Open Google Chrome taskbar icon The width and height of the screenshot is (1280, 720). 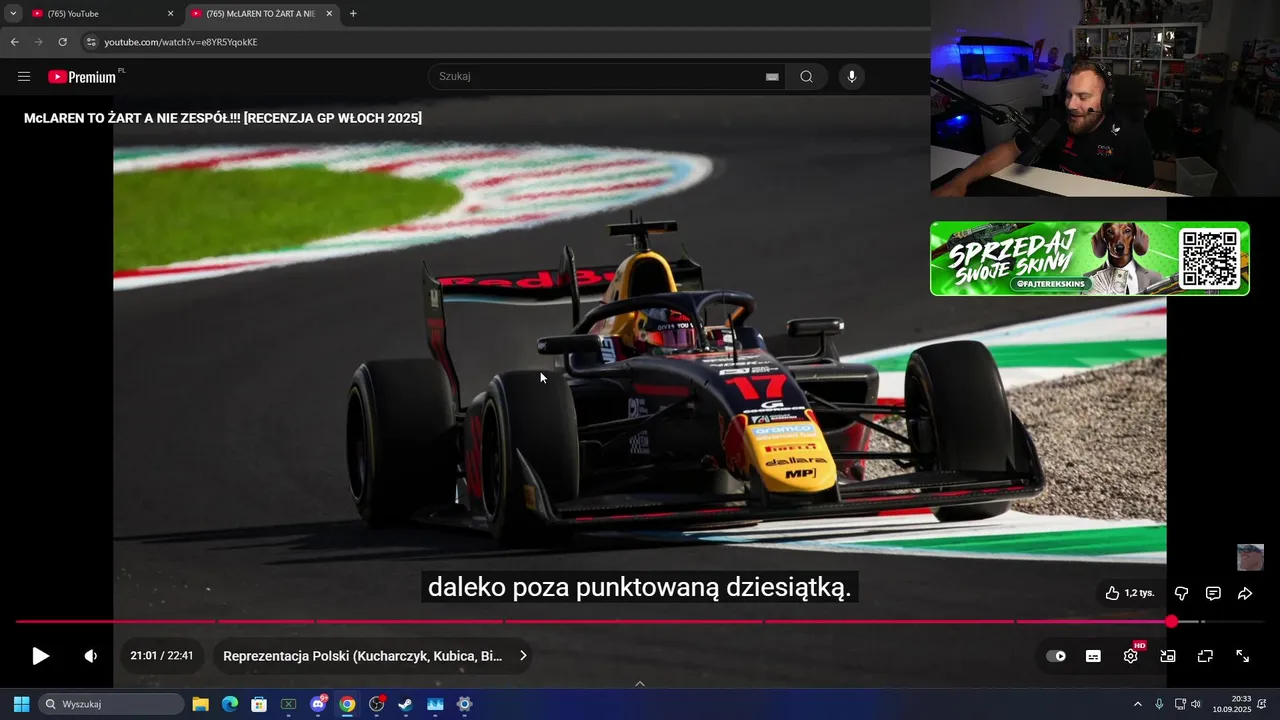[x=347, y=704]
